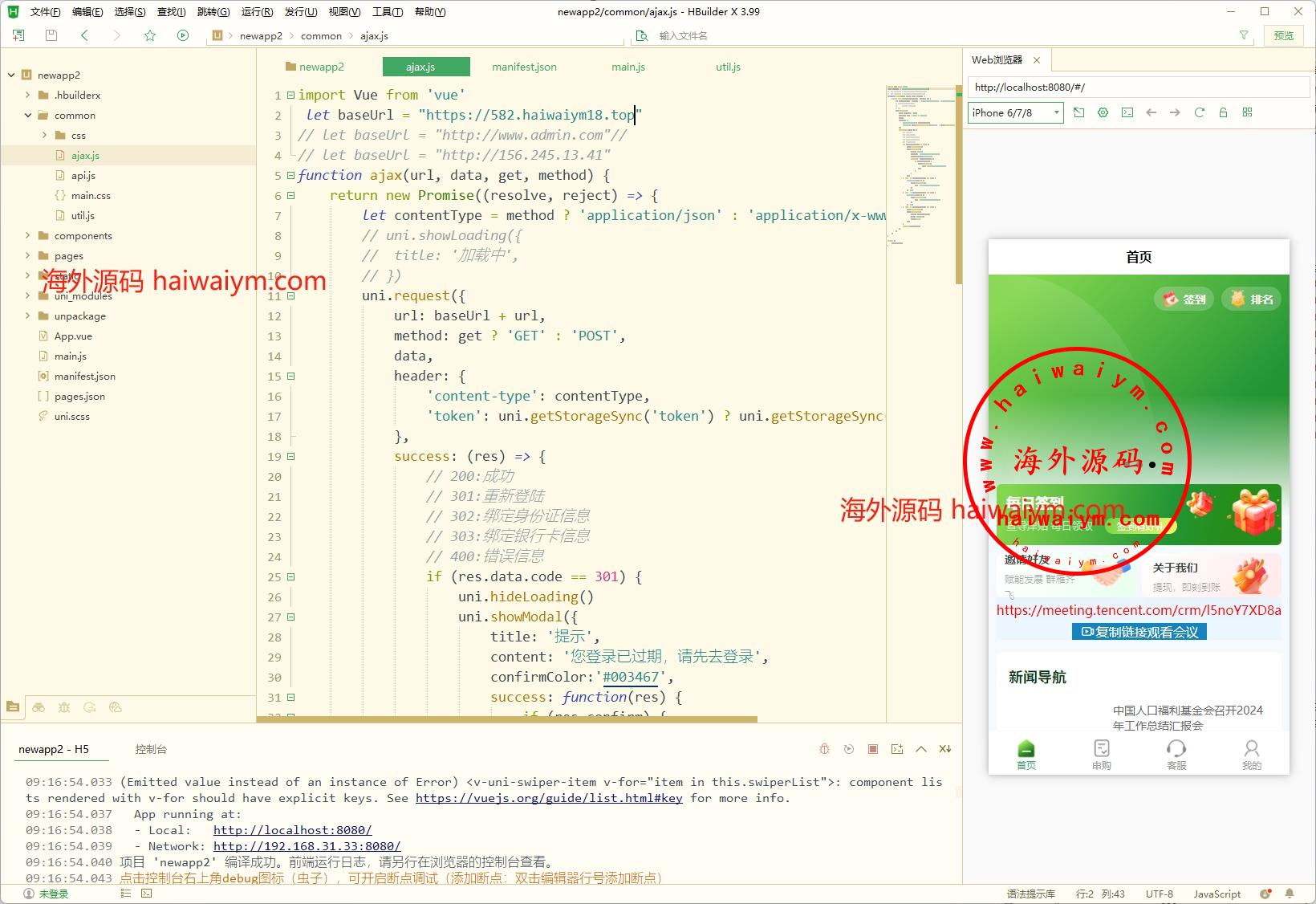Expand the components folder in tree

(28, 235)
